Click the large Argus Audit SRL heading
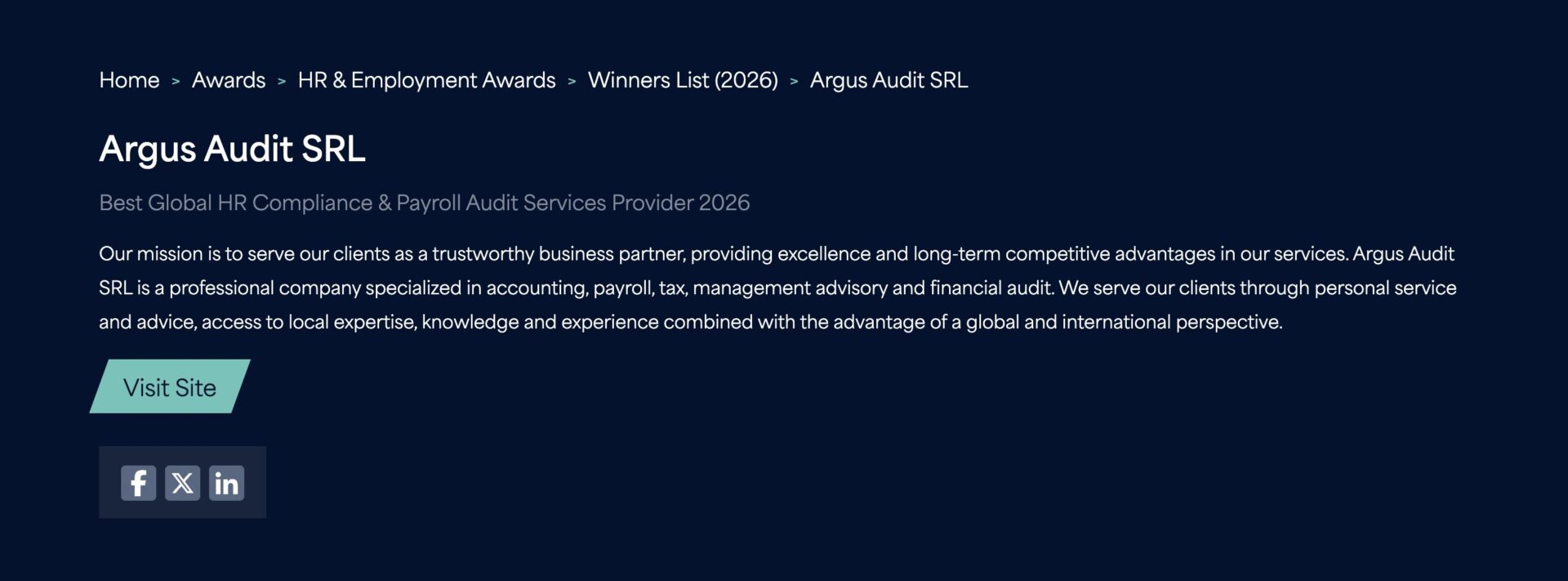The height and width of the screenshot is (581, 1568). 232,149
